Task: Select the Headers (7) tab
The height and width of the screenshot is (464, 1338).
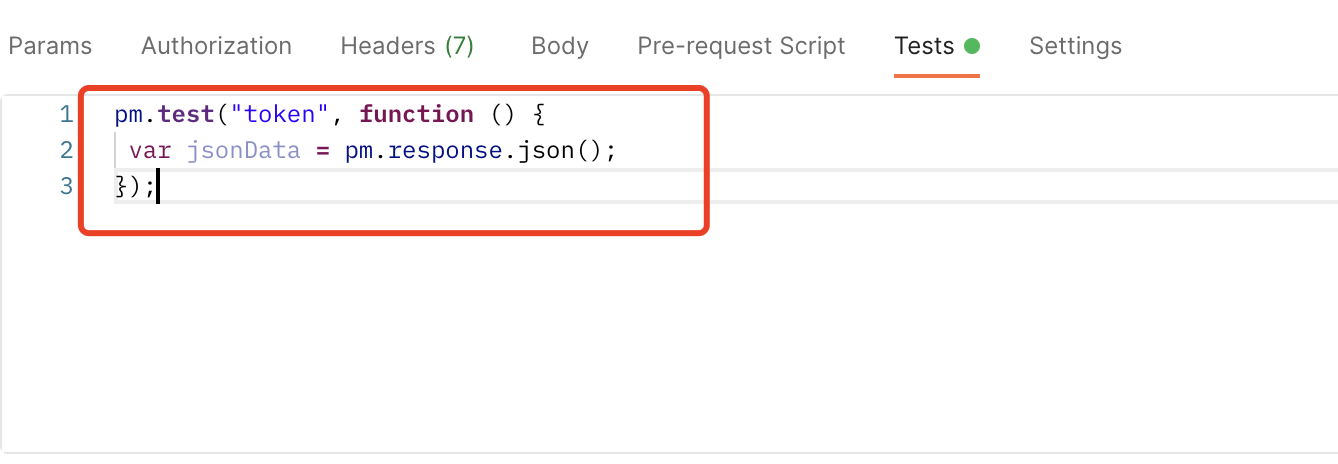Action: (x=406, y=46)
